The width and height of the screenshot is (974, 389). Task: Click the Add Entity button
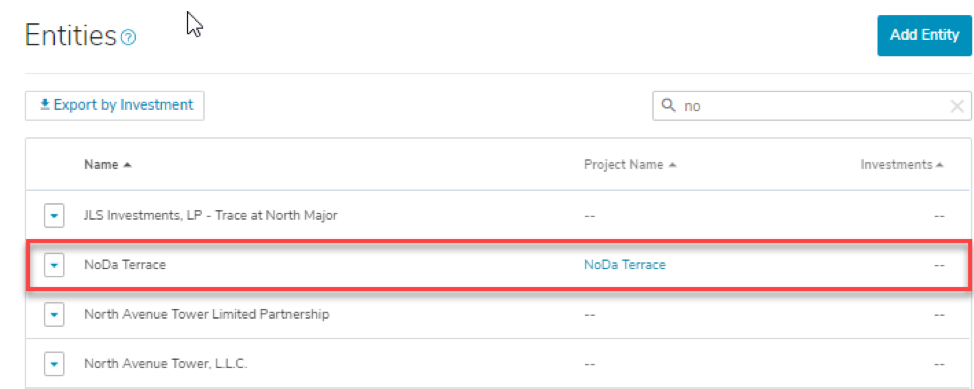tap(924, 35)
